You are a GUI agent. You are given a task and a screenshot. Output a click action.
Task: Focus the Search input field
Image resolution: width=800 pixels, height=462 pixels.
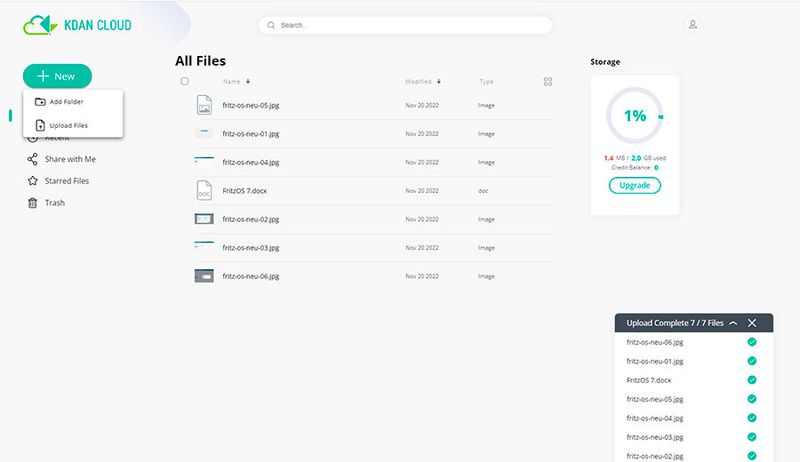click(x=405, y=25)
